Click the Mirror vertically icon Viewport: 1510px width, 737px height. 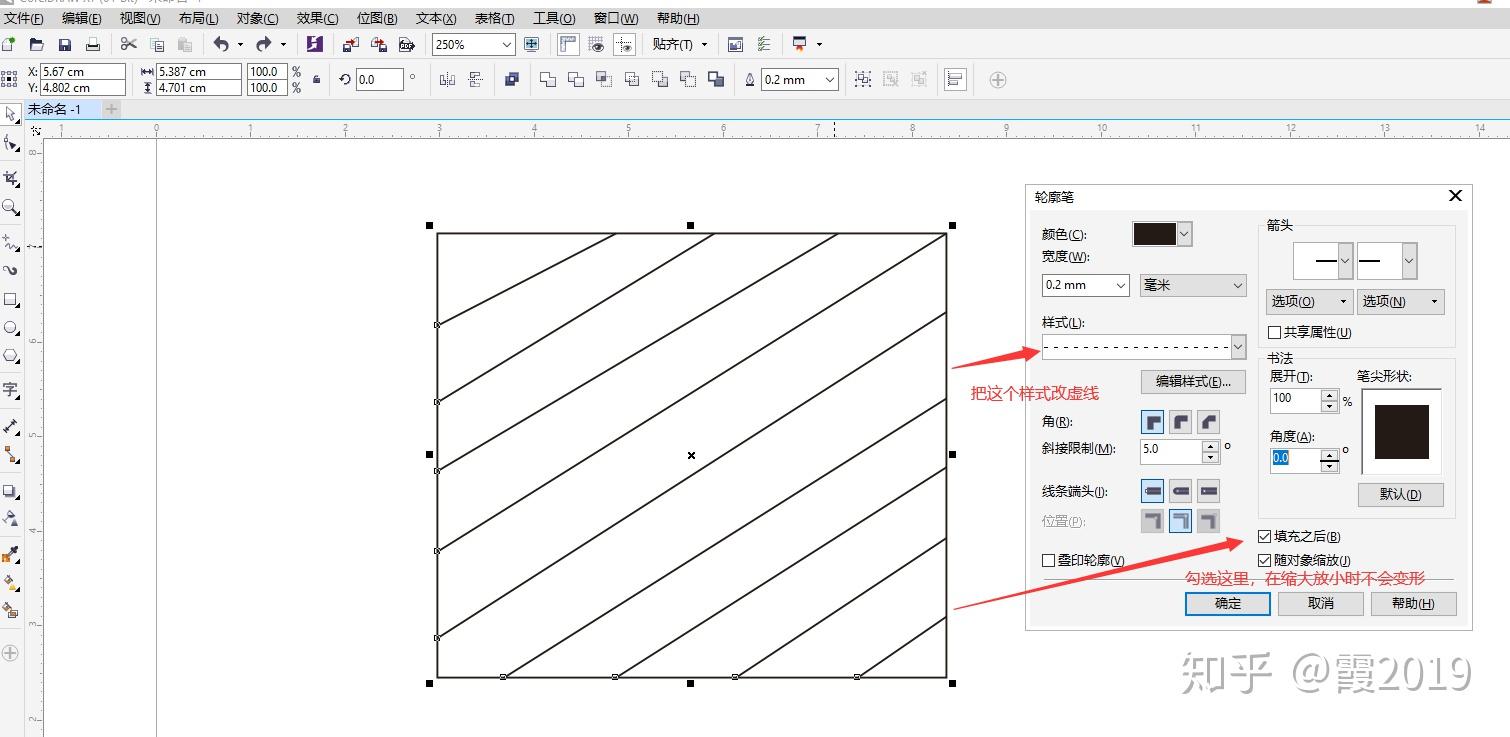[x=475, y=80]
